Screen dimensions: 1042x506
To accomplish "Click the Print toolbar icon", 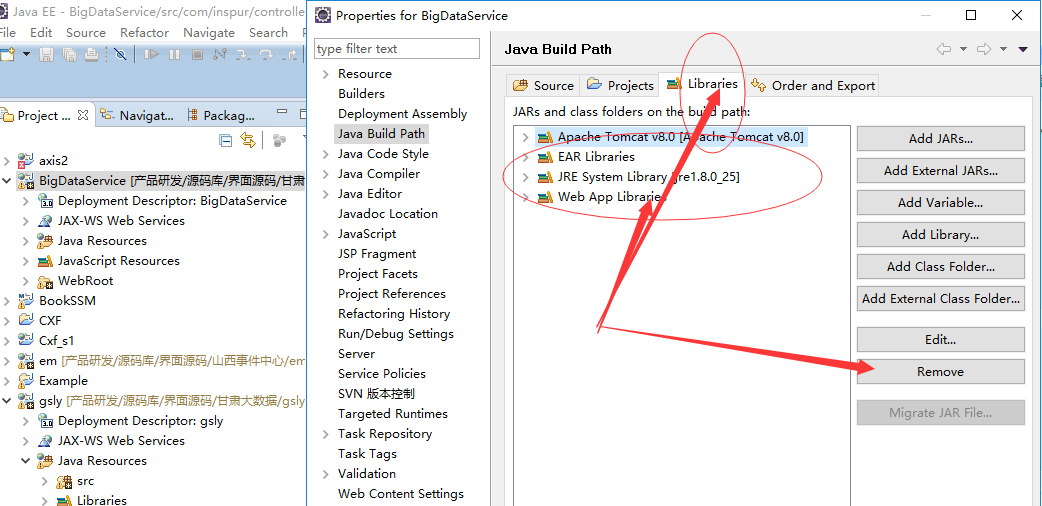I will click(x=91, y=55).
